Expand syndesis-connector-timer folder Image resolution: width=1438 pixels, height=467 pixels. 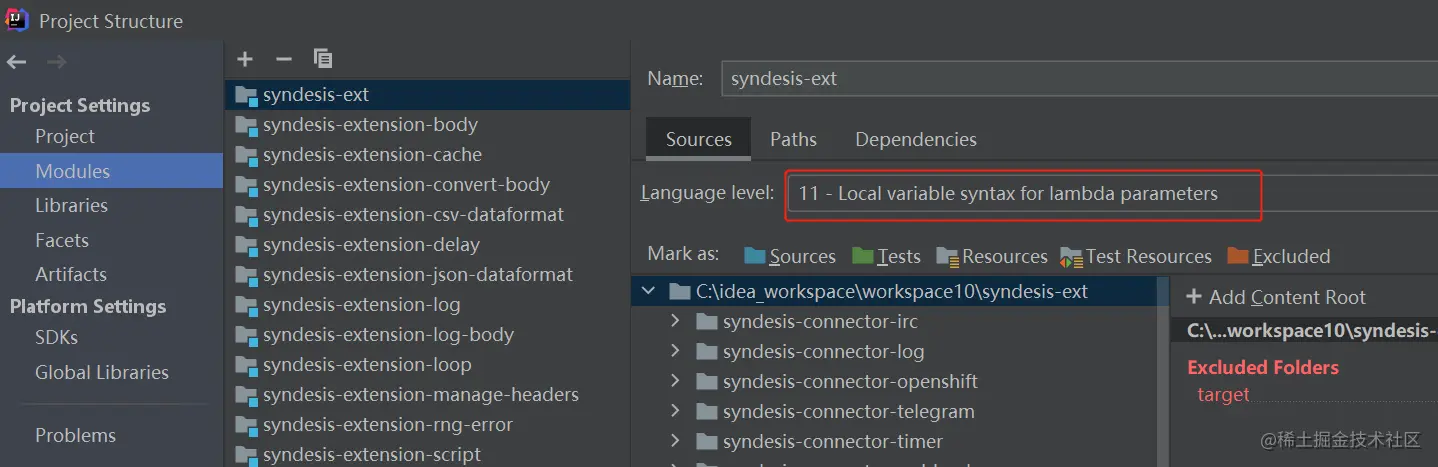click(x=675, y=441)
